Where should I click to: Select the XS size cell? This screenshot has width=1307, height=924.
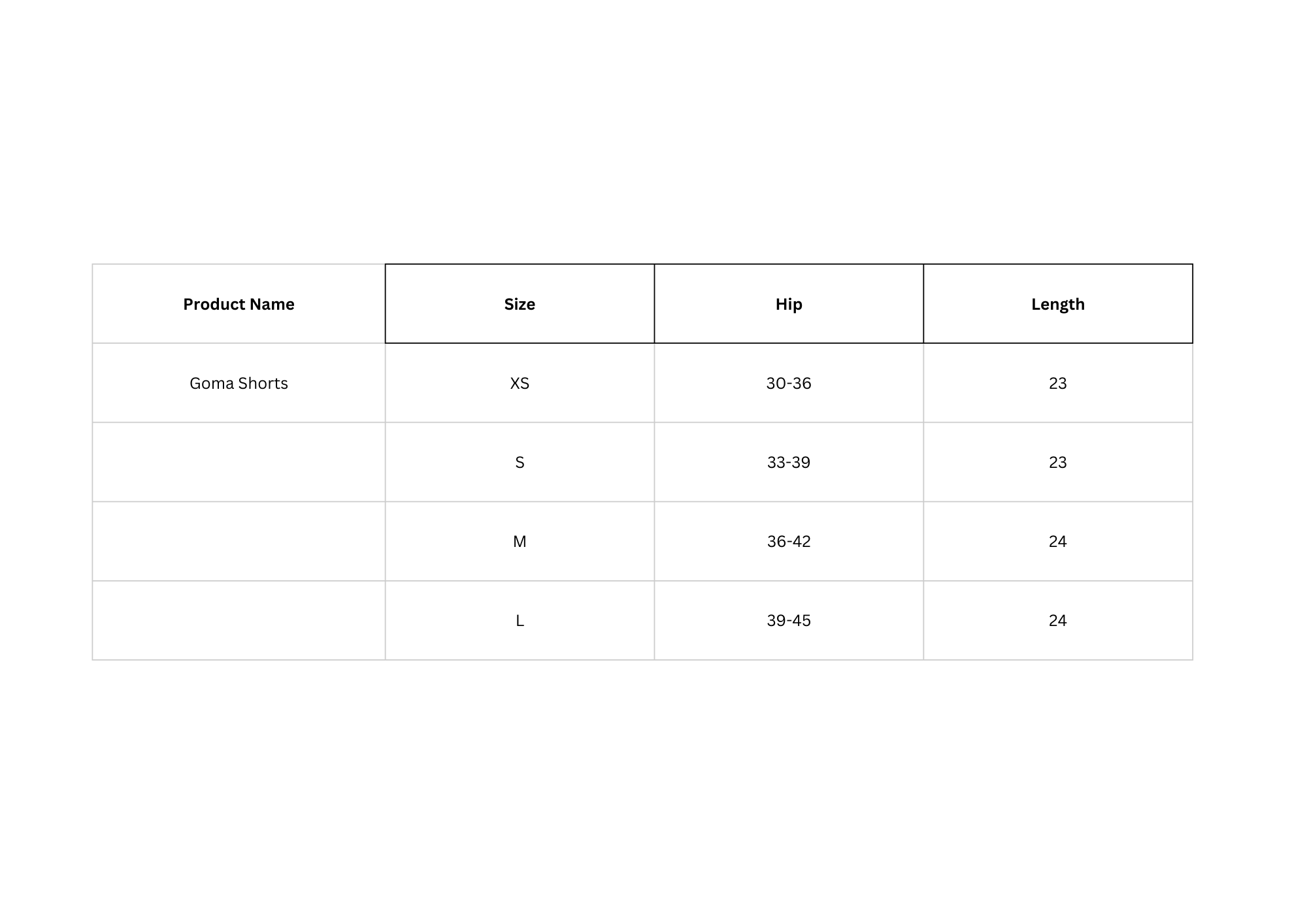click(520, 383)
